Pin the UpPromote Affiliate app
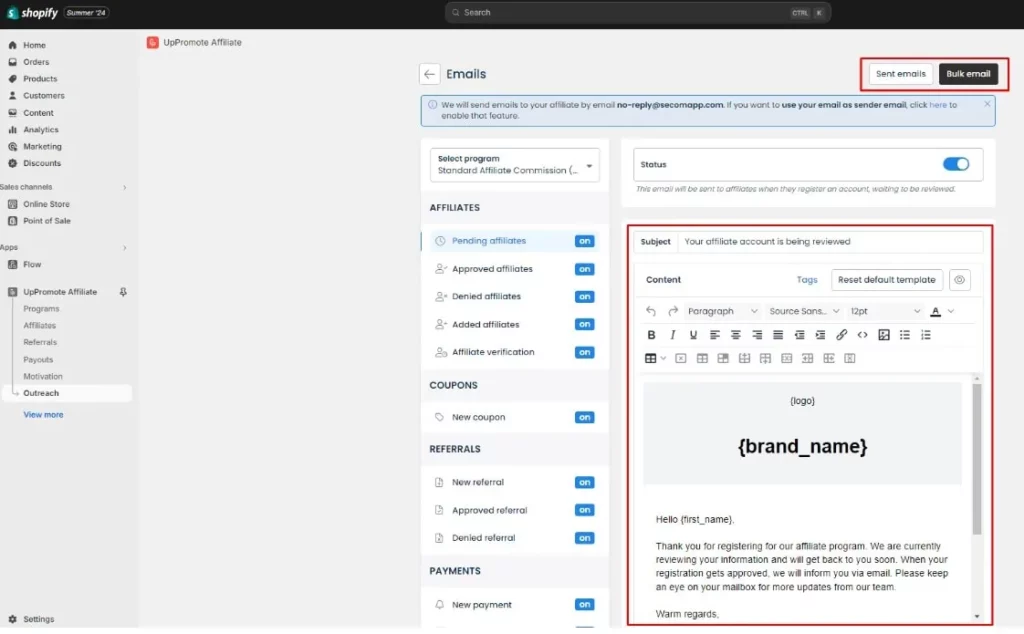This screenshot has width=1024, height=634. [123, 292]
